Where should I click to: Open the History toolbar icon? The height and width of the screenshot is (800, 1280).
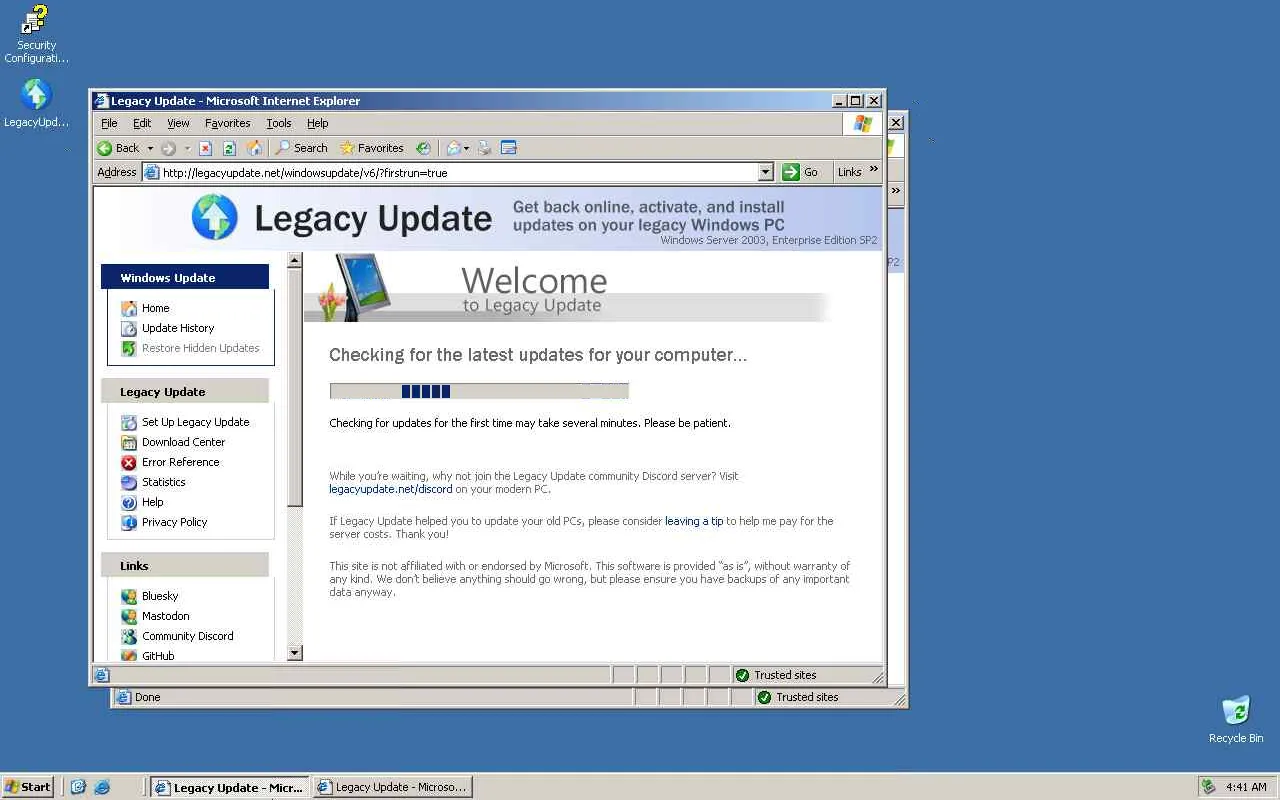[423, 148]
